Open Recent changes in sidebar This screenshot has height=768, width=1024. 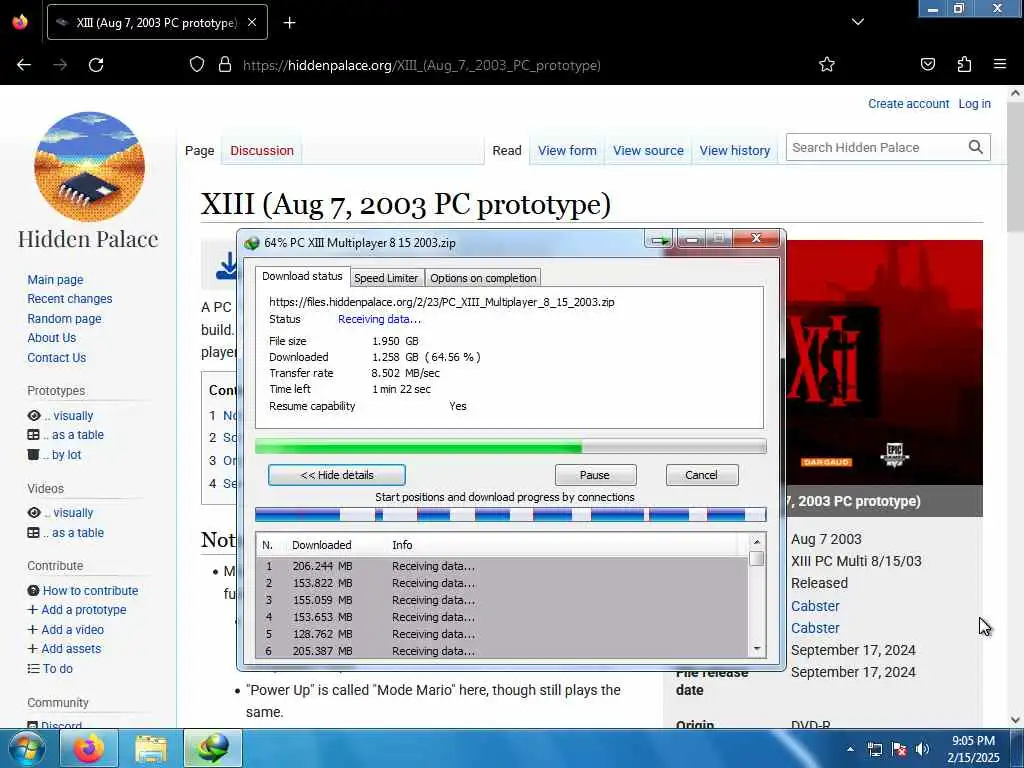click(70, 298)
